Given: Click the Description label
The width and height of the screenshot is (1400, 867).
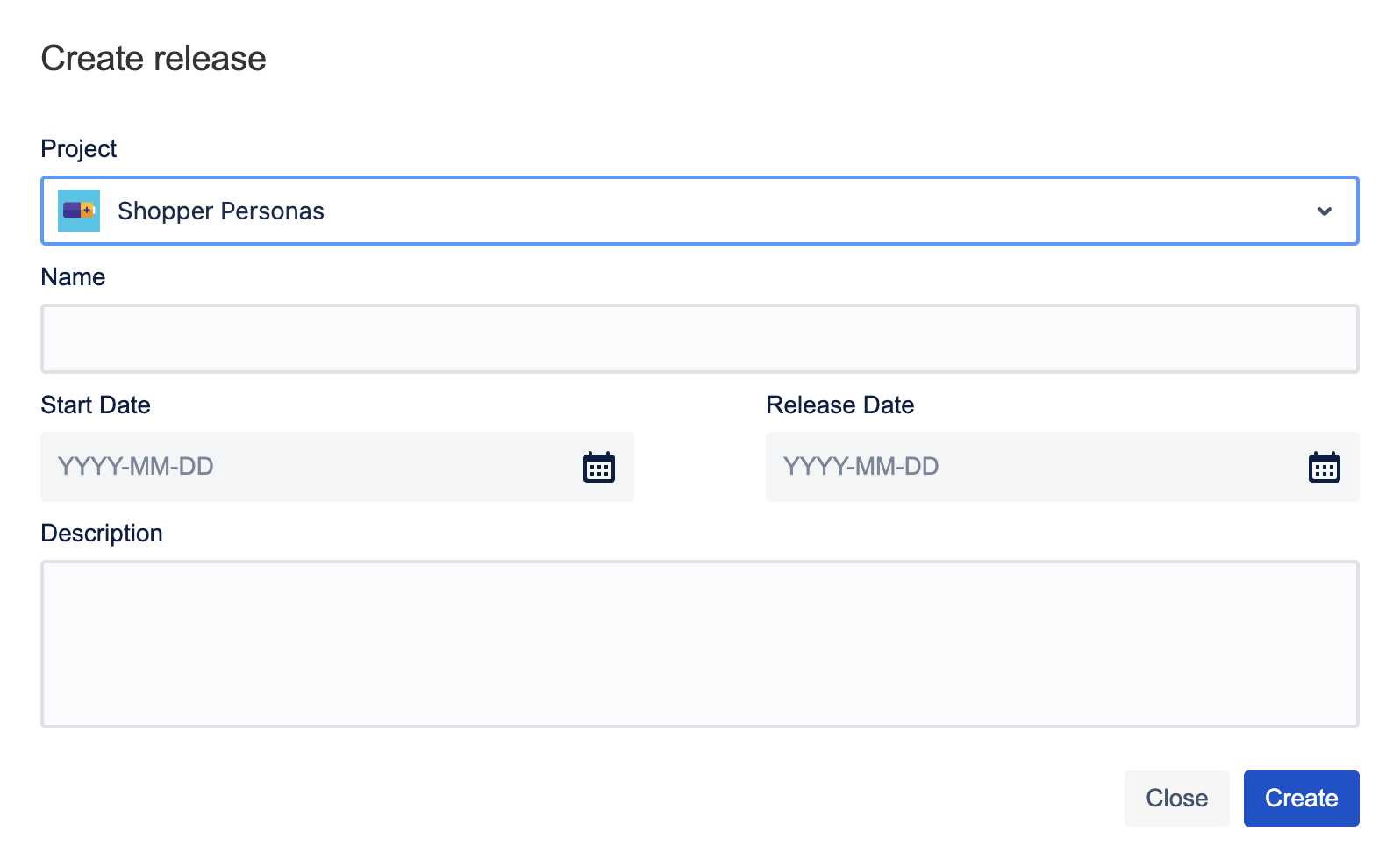Looking at the screenshot, I should [x=102, y=534].
